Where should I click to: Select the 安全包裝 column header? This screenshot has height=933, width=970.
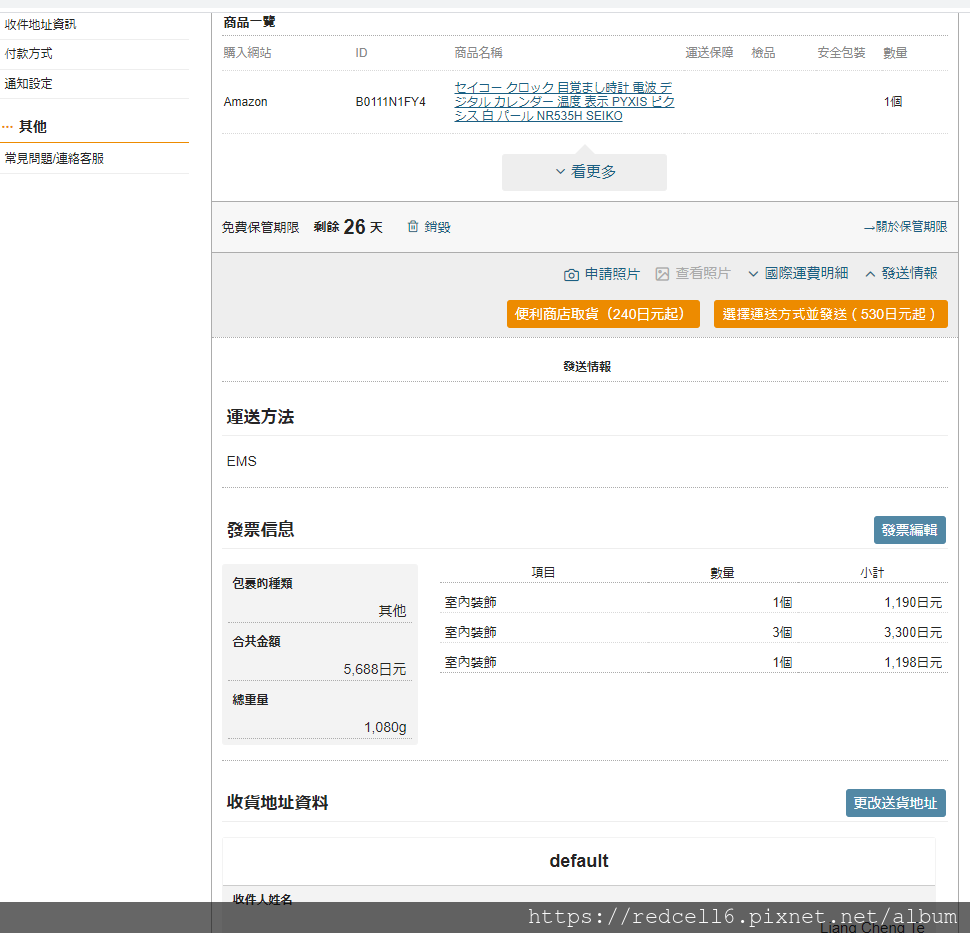click(841, 53)
